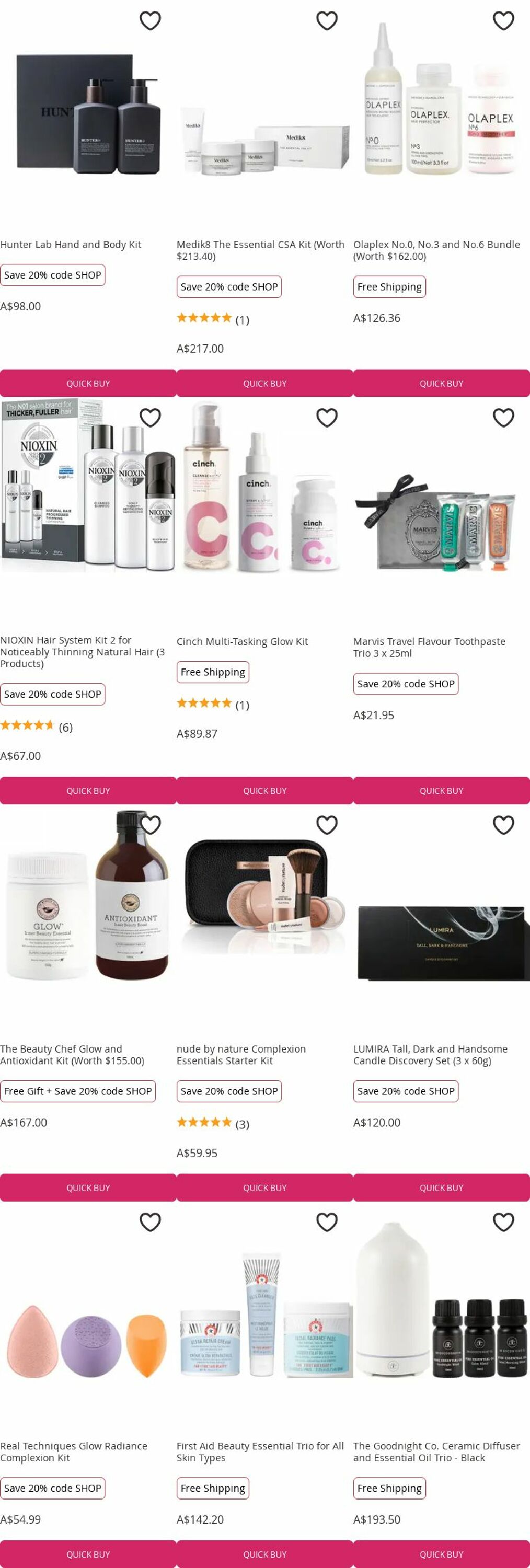Click heart icon on Cinch Glow Kit
The image size is (530, 1568).
(327, 418)
